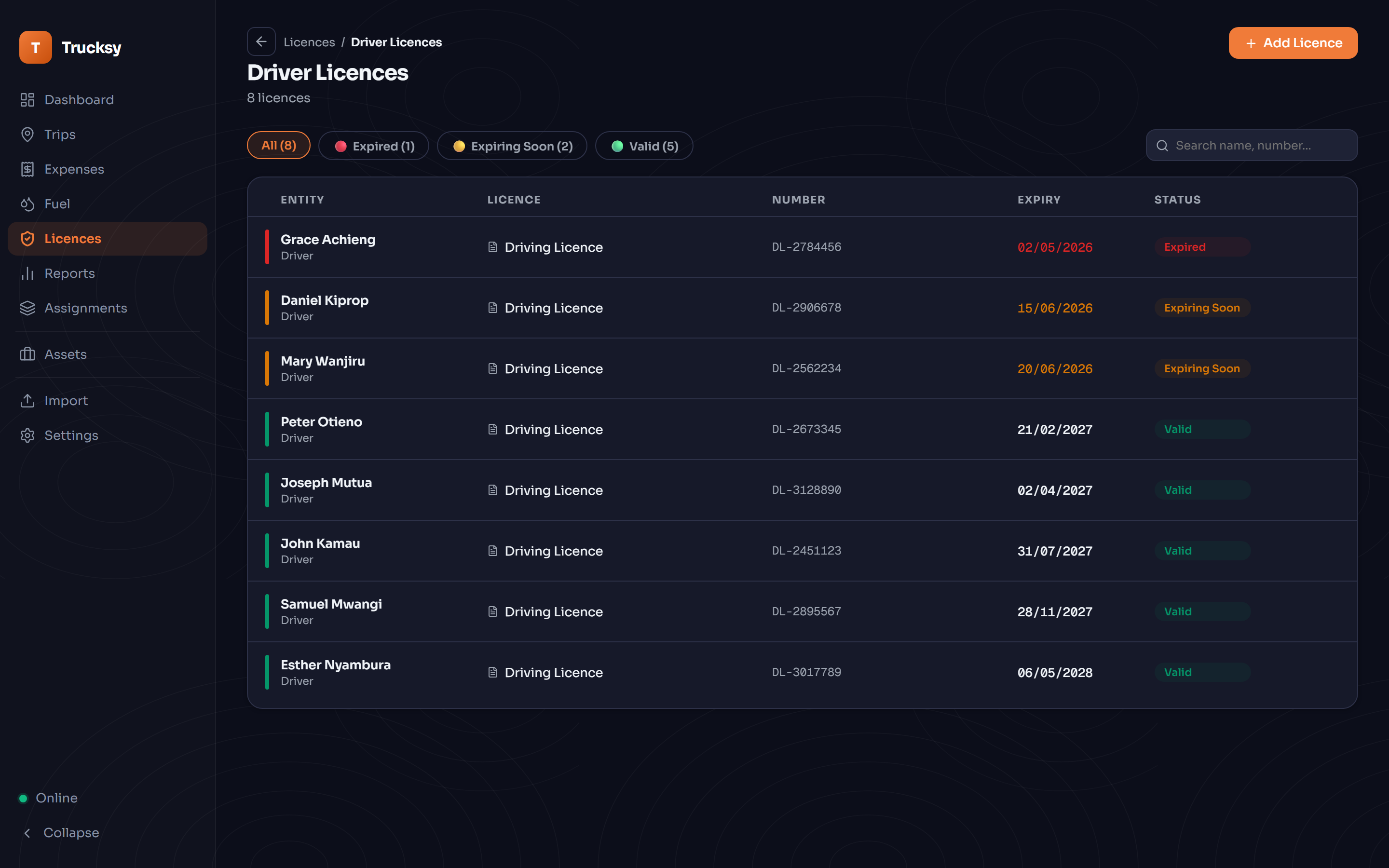Click document icon in Grace Achieng row
Image resolution: width=1389 pixels, height=868 pixels.
[492, 247]
